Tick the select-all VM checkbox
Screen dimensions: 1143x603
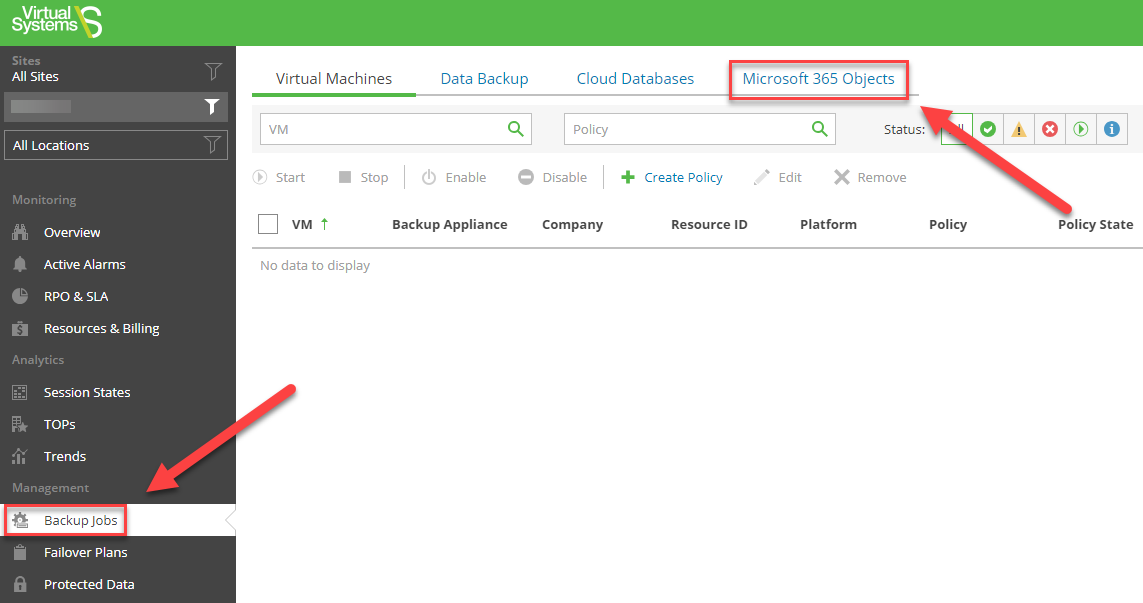point(268,224)
